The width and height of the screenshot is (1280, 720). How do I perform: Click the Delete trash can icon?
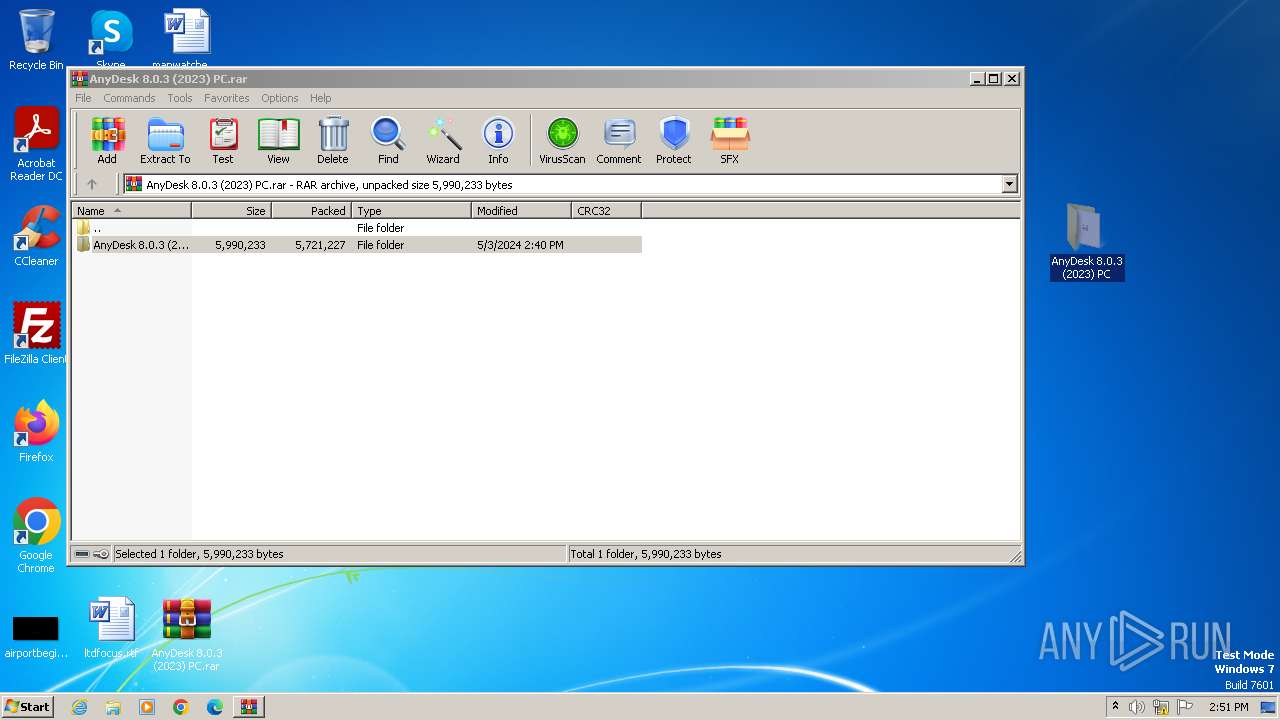(333, 140)
